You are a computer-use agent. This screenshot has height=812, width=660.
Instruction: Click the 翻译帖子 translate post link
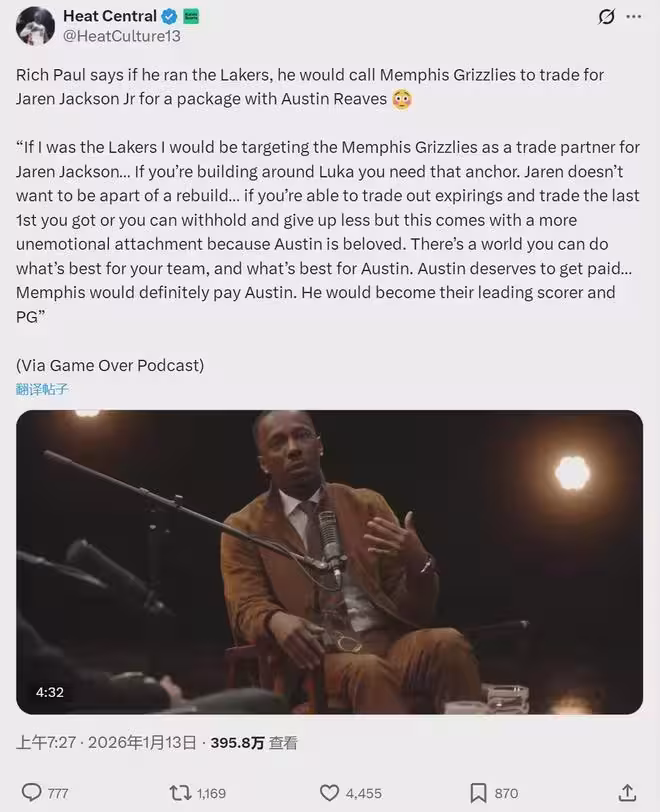42,389
